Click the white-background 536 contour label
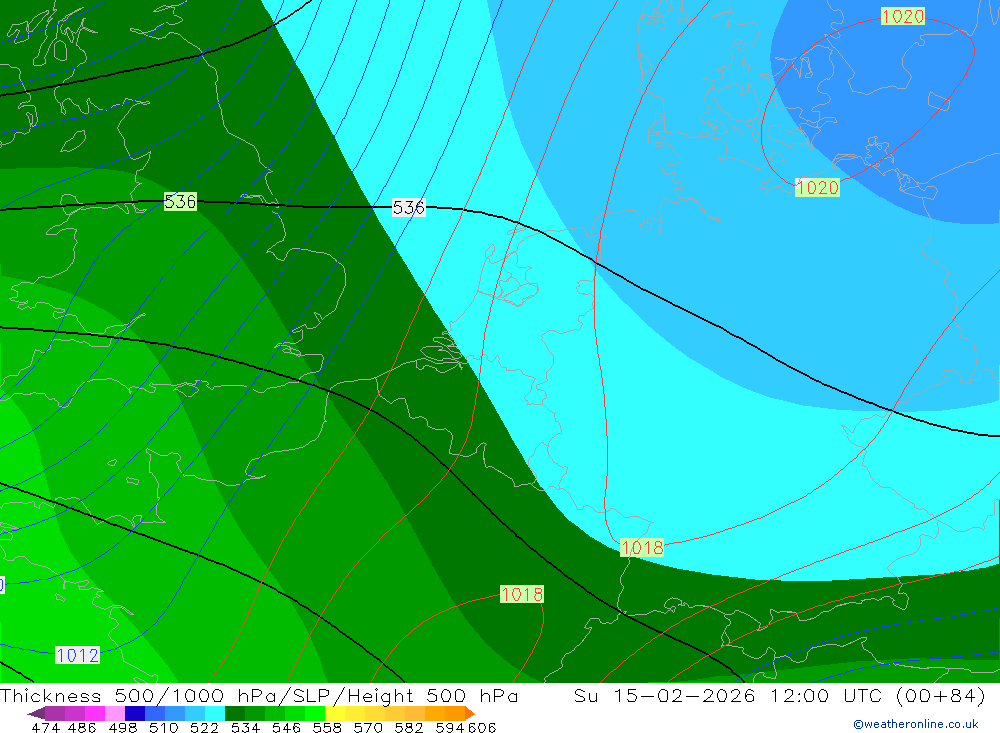 point(408,207)
